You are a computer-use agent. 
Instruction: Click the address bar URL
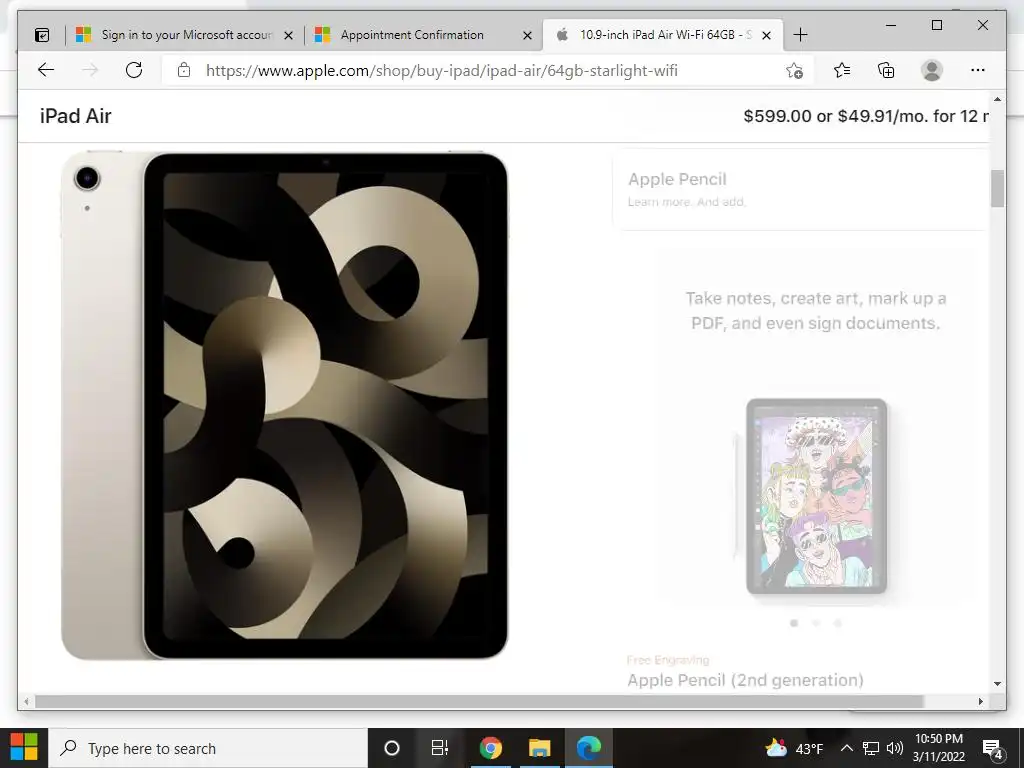click(441, 71)
